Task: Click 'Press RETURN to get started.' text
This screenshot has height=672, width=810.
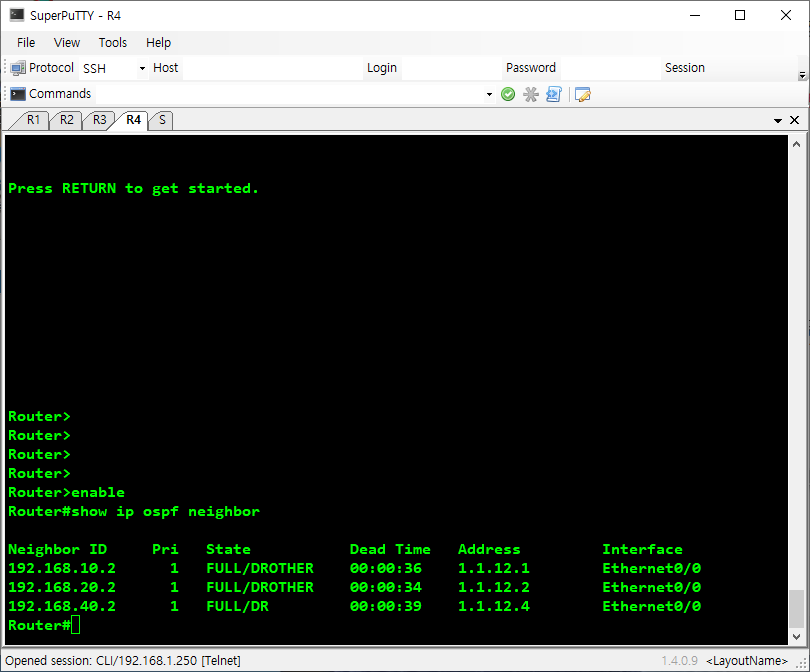Action: click(x=133, y=189)
